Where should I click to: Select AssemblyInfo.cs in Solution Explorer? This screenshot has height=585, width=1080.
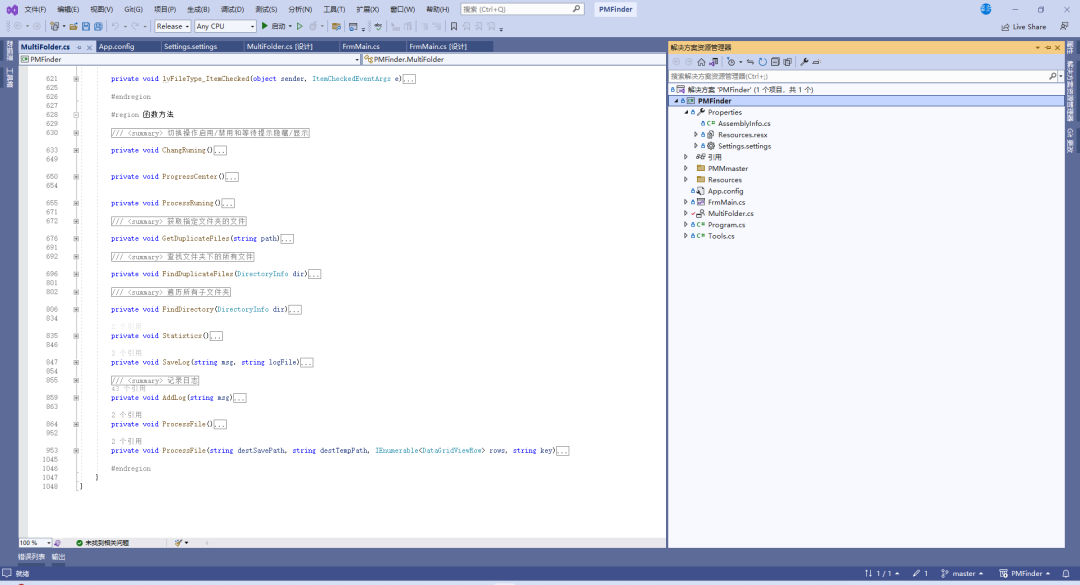click(x=744, y=124)
